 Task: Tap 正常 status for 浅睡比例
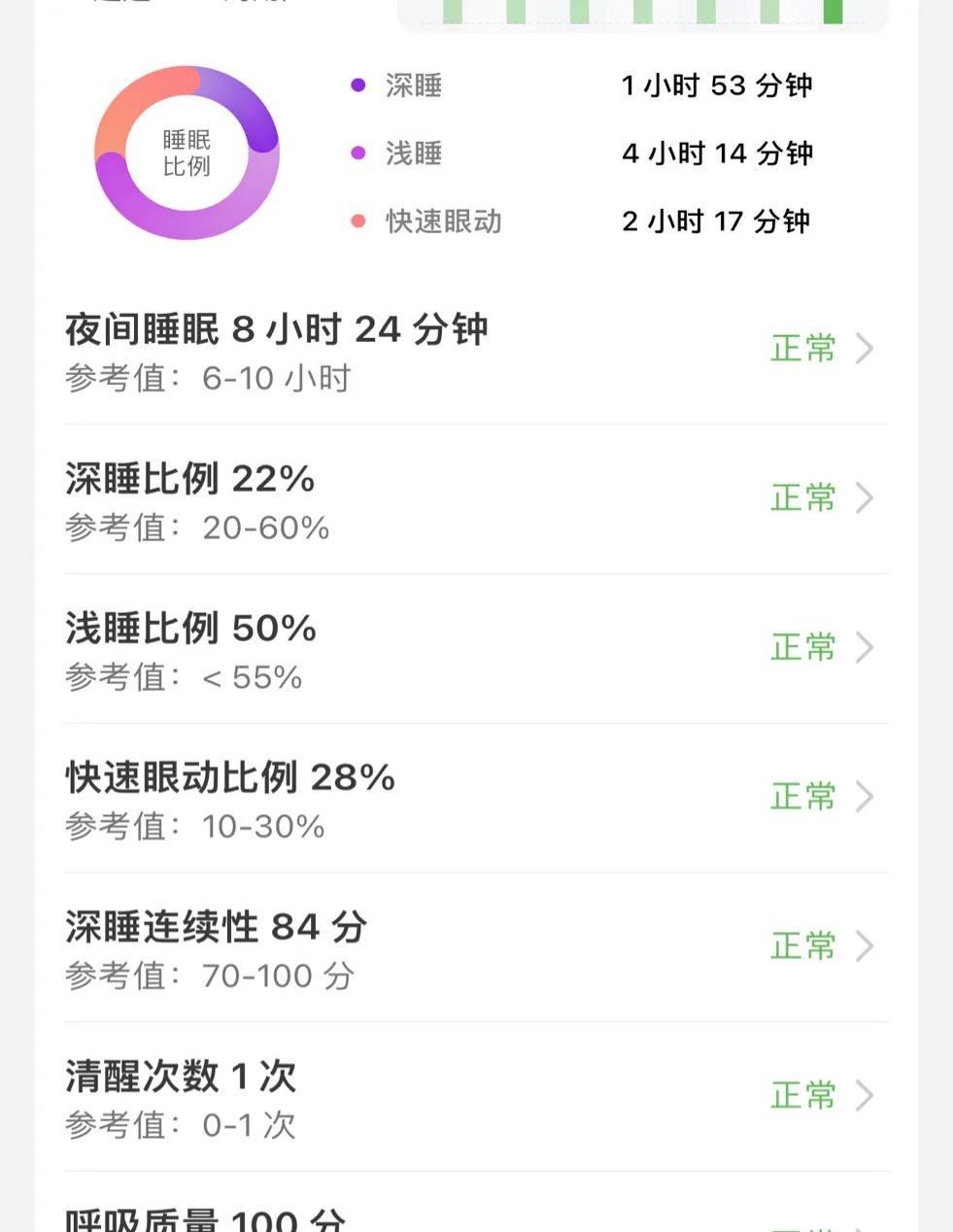803,648
